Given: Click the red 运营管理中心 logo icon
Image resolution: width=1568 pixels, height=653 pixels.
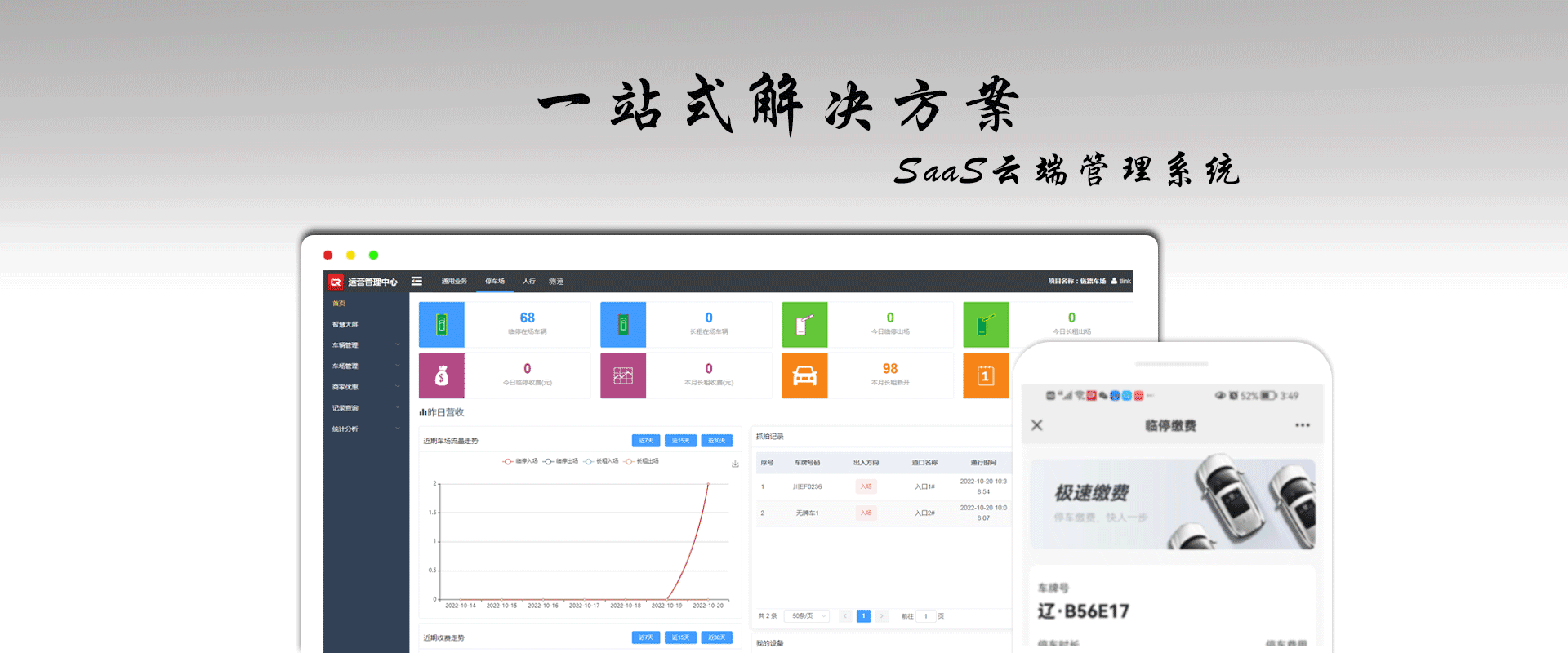Looking at the screenshot, I should (336, 282).
